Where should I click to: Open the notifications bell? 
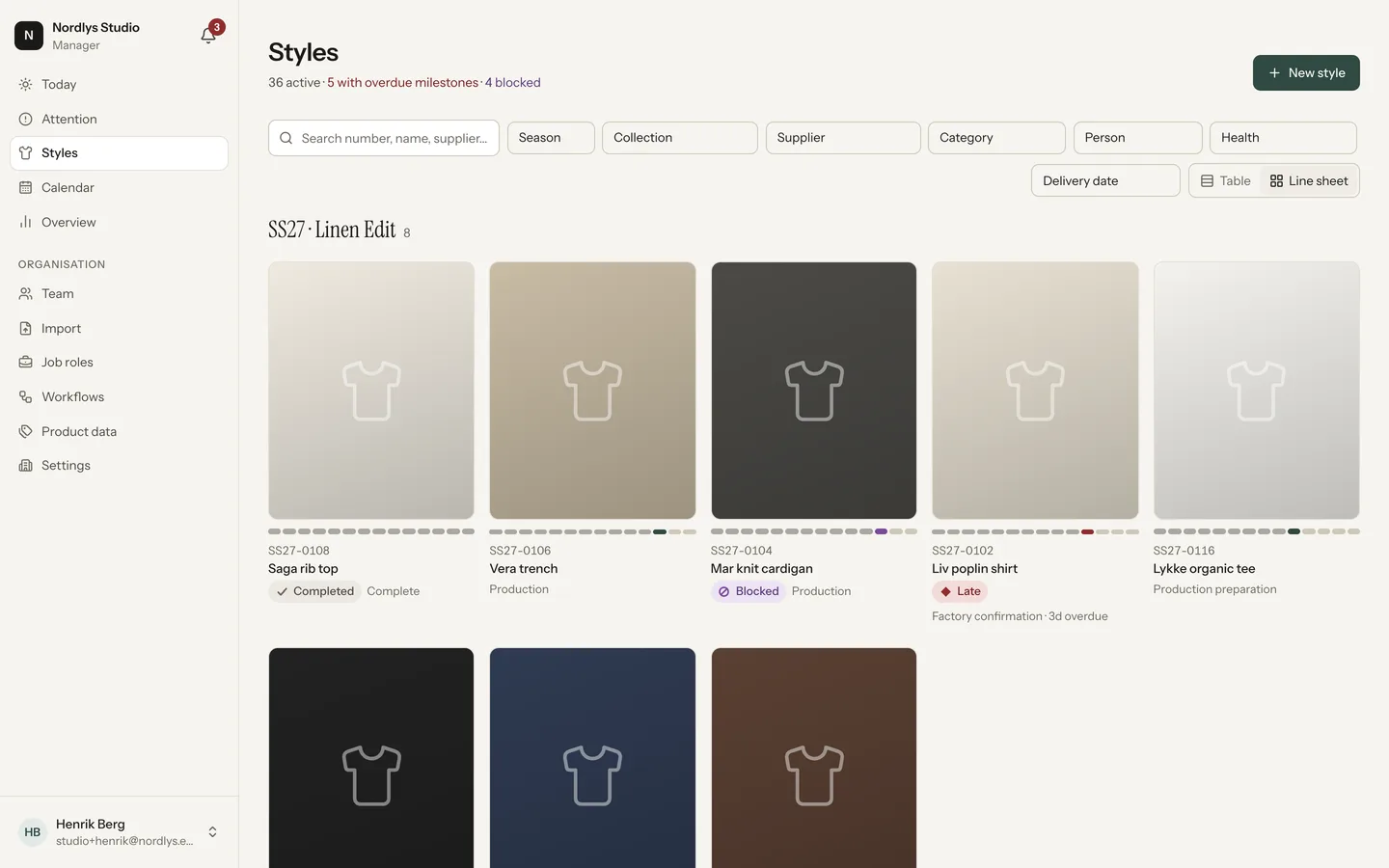[x=208, y=36]
